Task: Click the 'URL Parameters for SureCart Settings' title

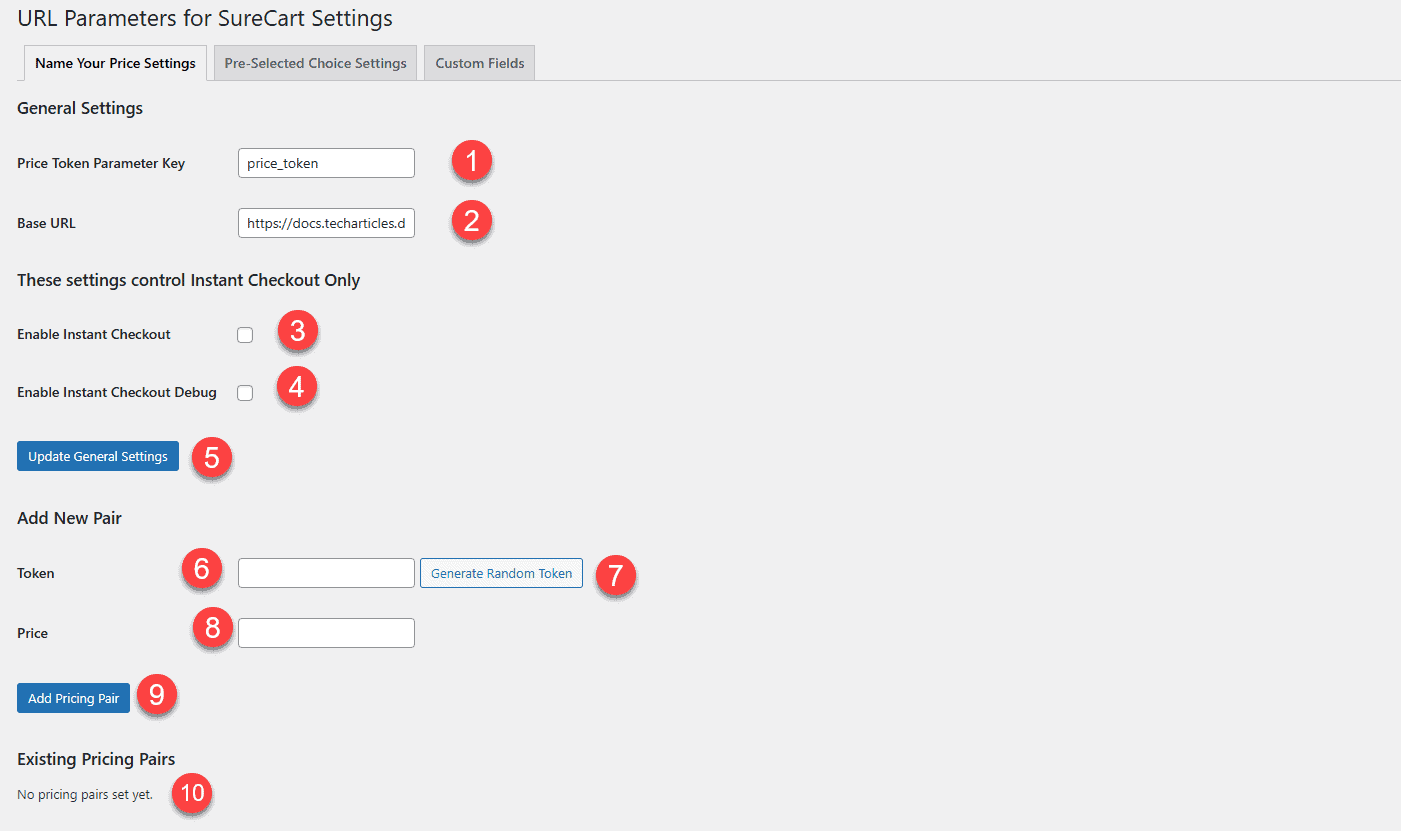Action: tap(205, 18)
